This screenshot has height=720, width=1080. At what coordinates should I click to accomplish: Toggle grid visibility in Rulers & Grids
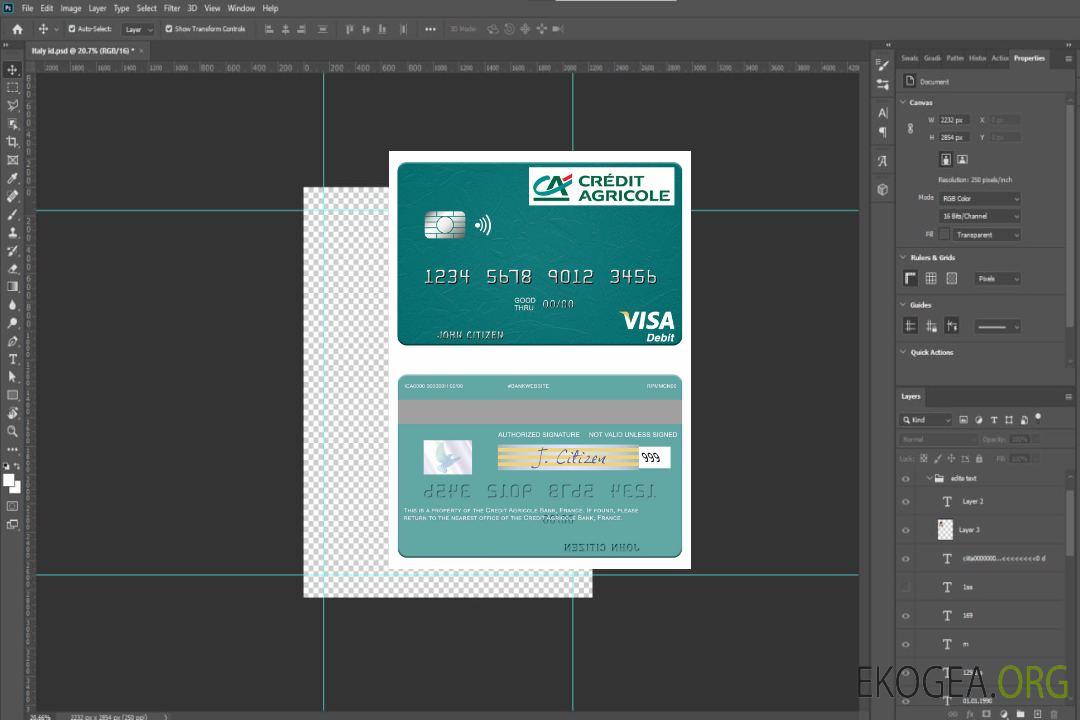tap(931, 278)
